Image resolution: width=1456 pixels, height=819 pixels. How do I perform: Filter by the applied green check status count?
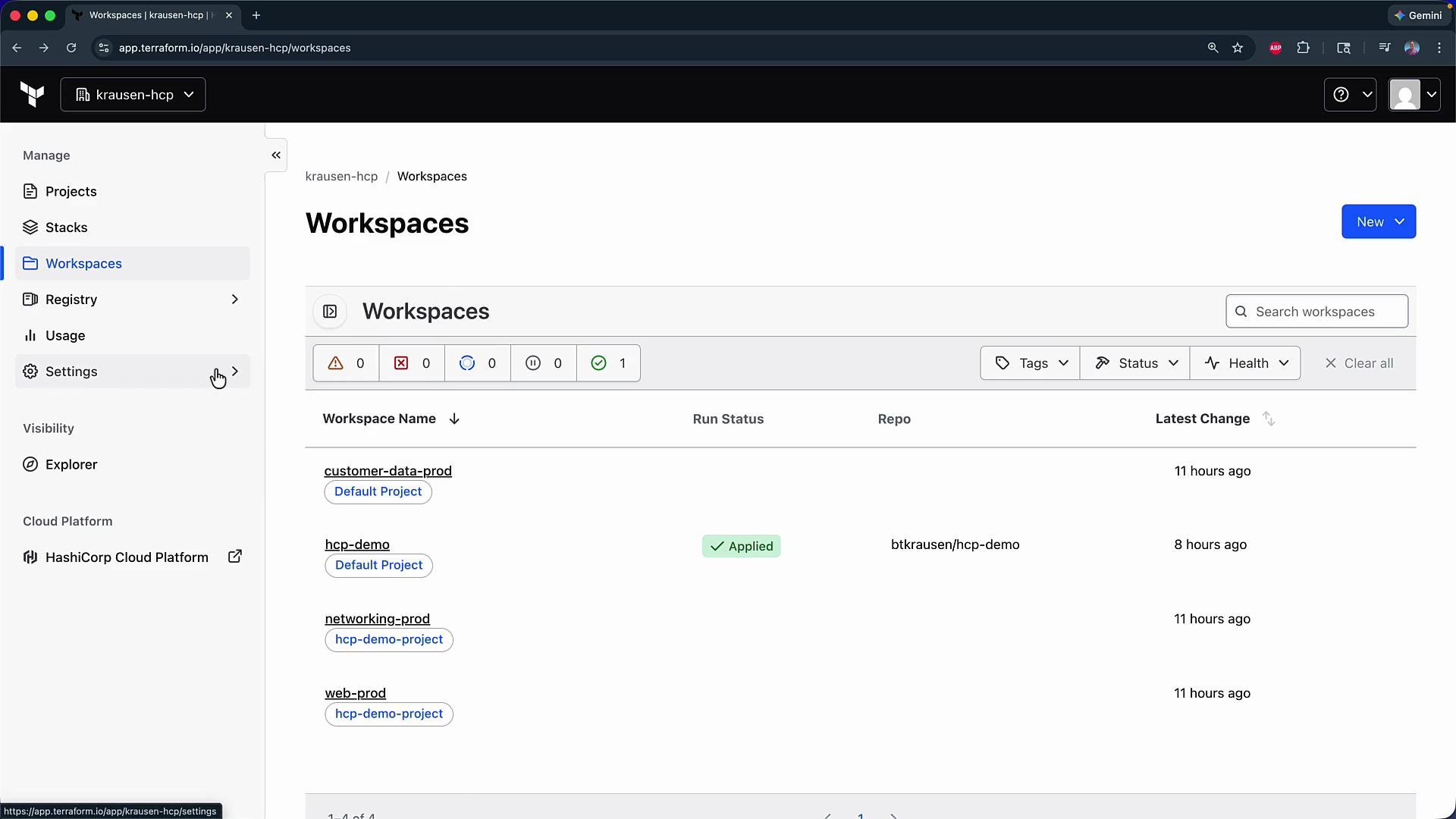point(608,363)
